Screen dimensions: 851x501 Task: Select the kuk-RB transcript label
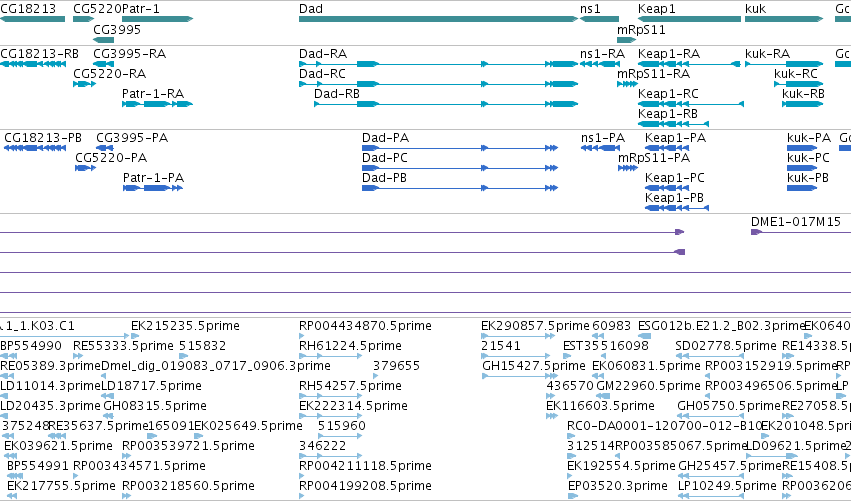pyautogui.click(x=803, y=93)
